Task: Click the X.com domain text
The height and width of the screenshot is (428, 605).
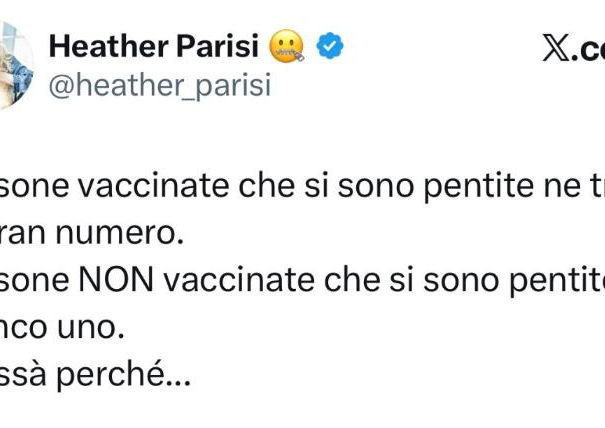Action: point(574,48)
